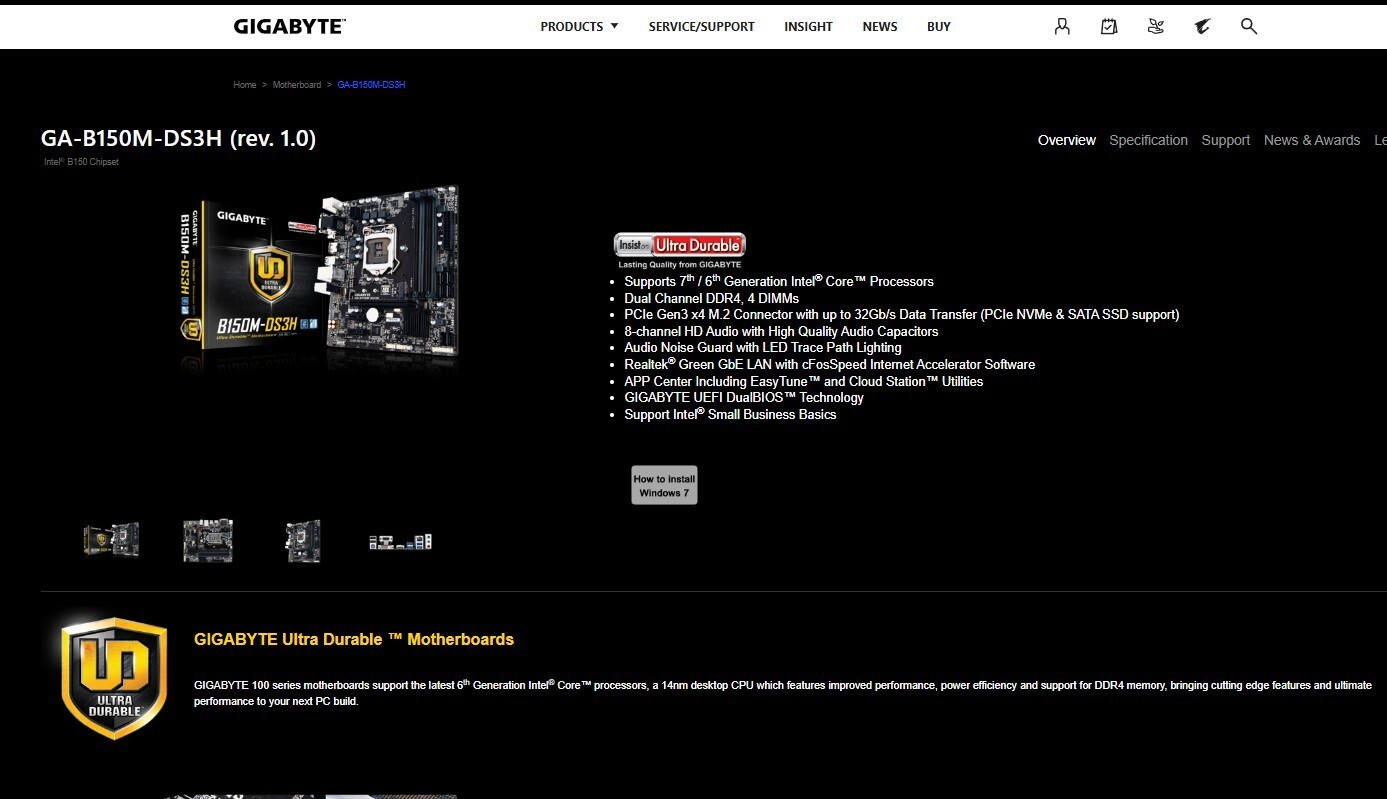Click How to install Windows 7 button
This screenshot has width=1387, height=799.
(x=664, y=485)
